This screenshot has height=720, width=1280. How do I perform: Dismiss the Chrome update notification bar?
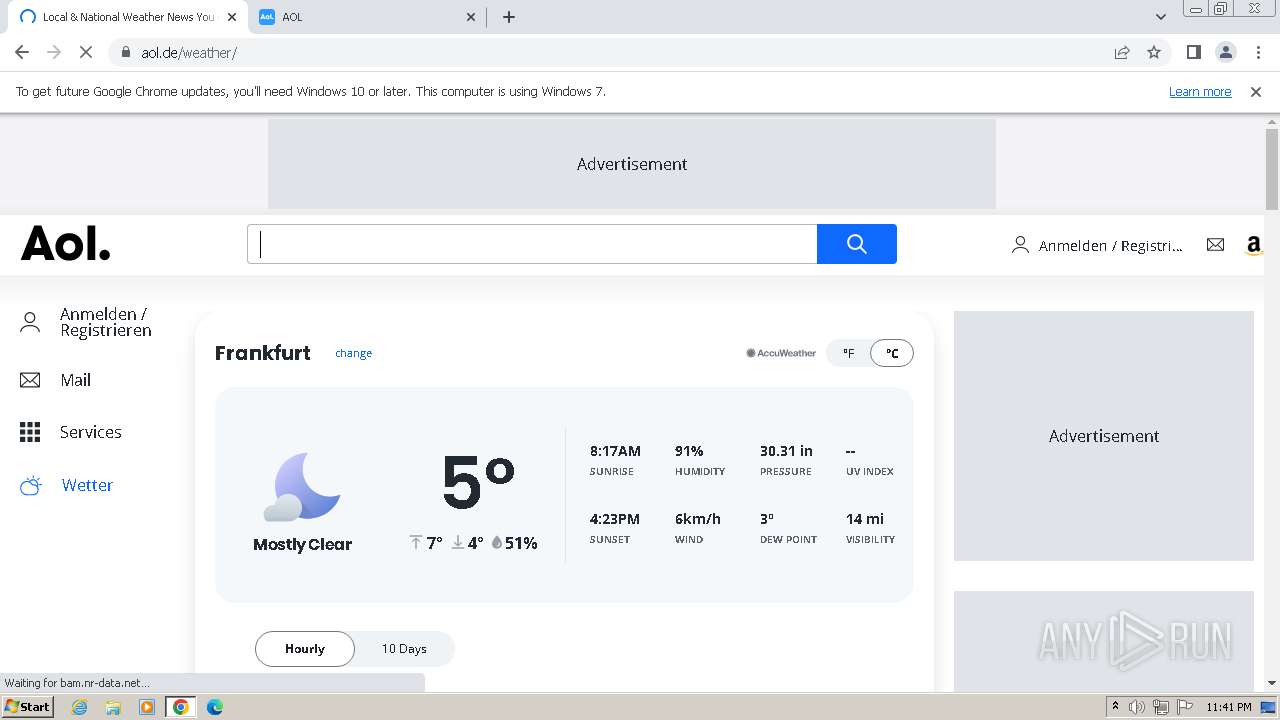coord(1256,91)
